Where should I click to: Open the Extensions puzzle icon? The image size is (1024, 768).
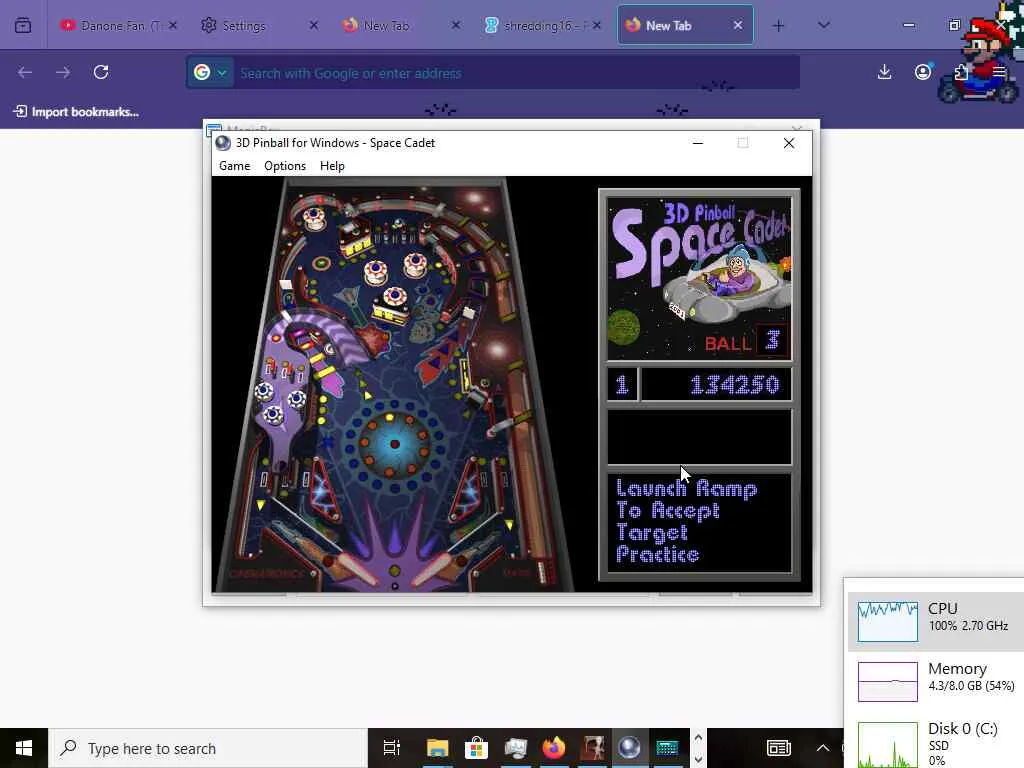tap(961, 72)
